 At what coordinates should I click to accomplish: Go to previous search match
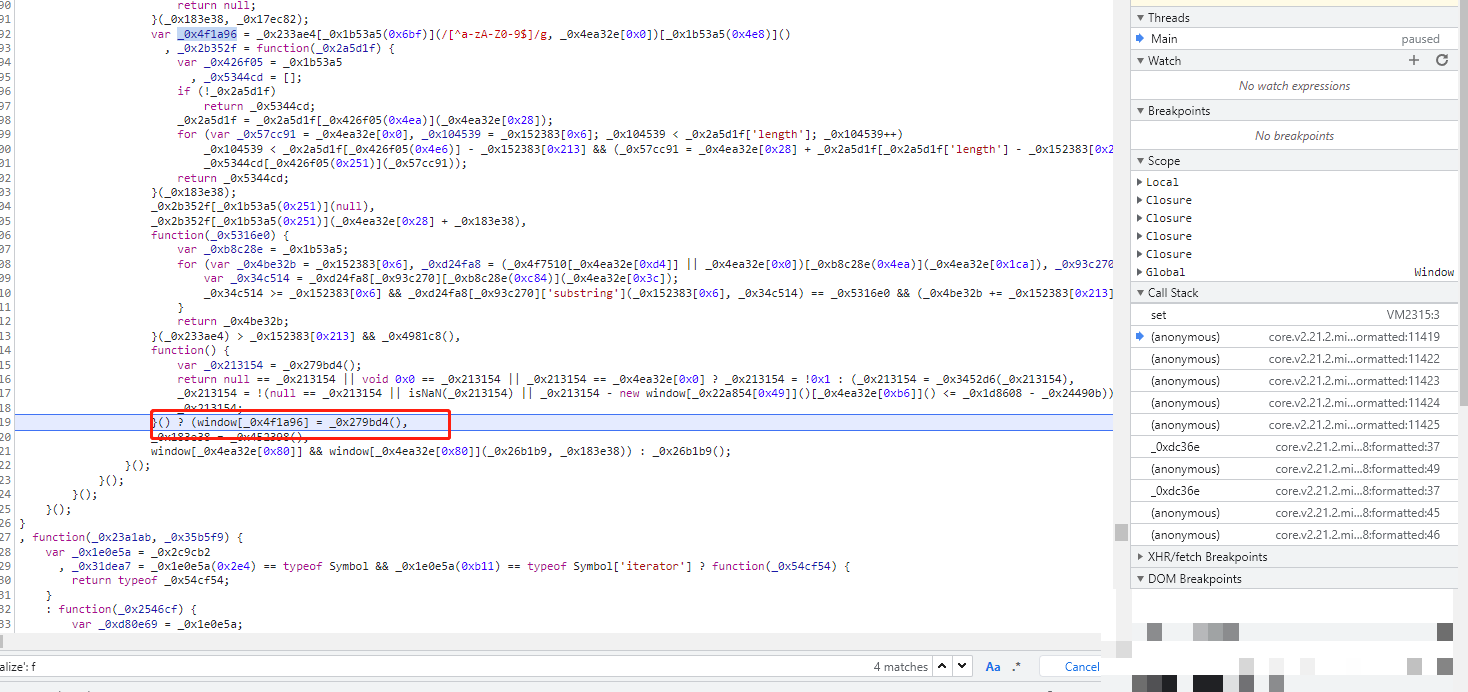tap(943, 666)
